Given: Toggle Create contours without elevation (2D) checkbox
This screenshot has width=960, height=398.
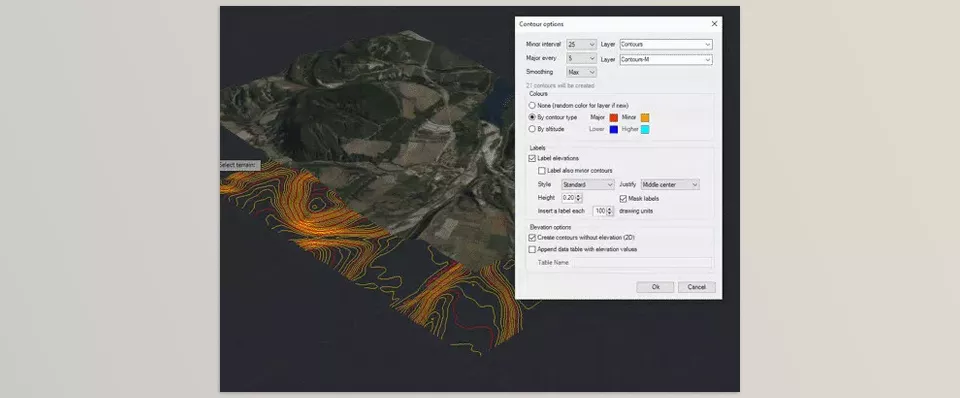Looking at the screenshot, I should [x=531, y=237].
